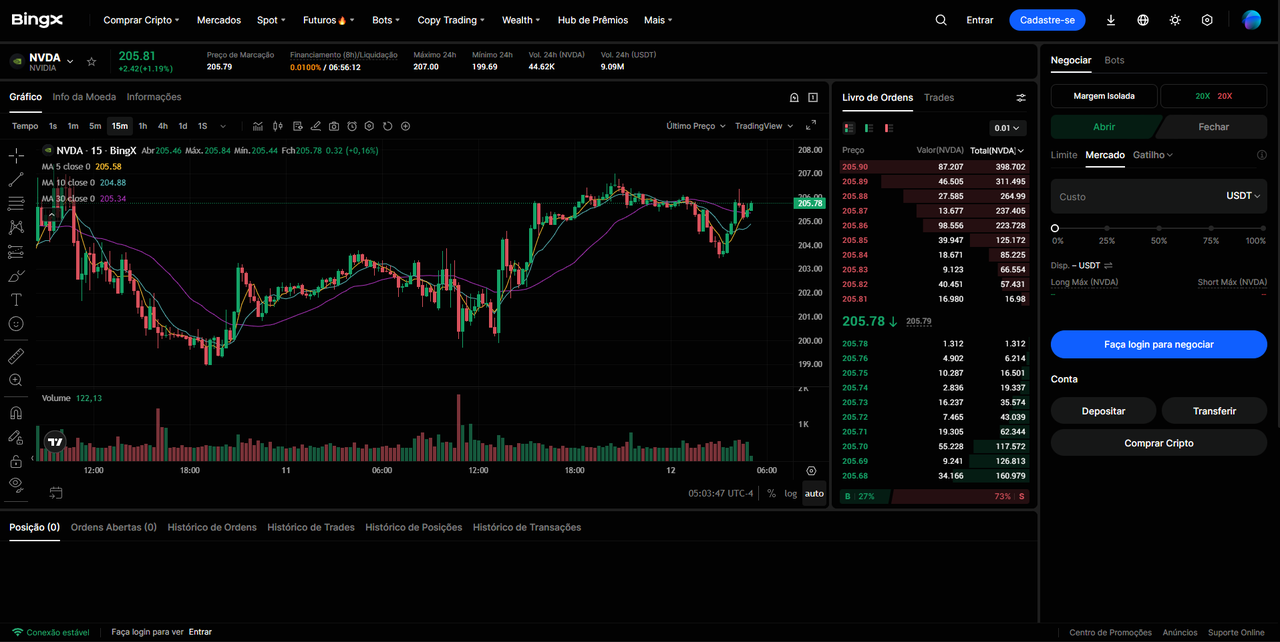The height and width of the screenshot is (642, 1280).
Task: Switch to the Trades tab
Action: 939,97
